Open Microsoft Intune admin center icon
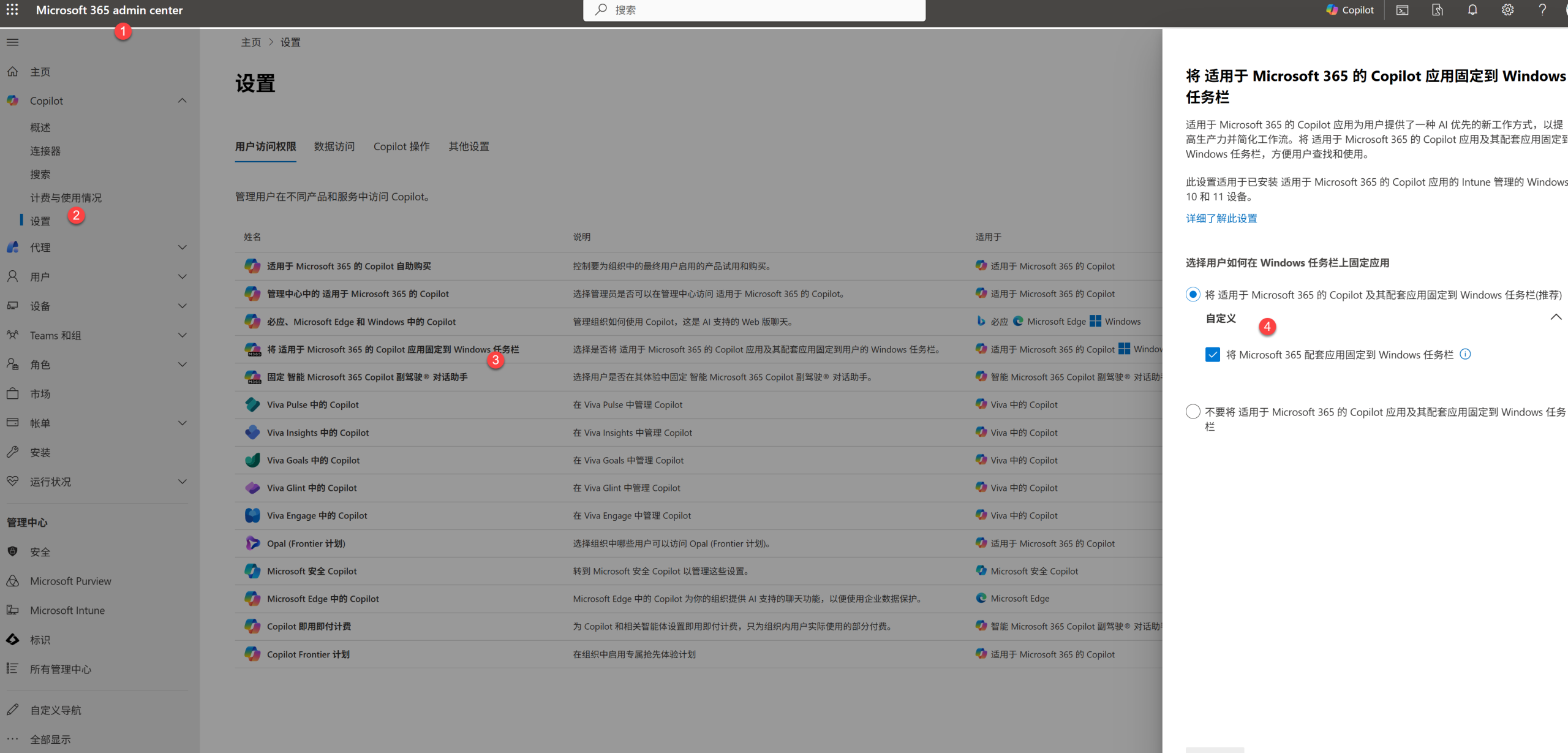The image size is (1568, 753). coord(13,610)
